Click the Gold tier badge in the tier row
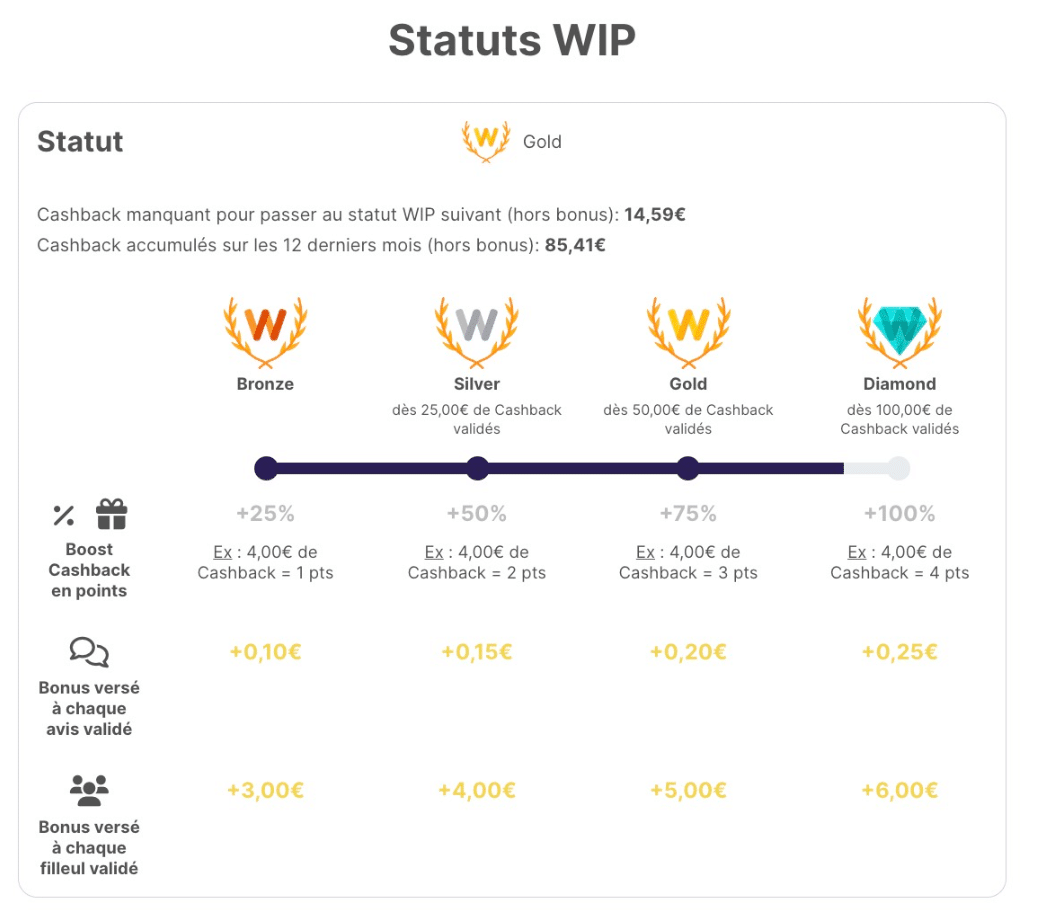 tap(688, 328)
